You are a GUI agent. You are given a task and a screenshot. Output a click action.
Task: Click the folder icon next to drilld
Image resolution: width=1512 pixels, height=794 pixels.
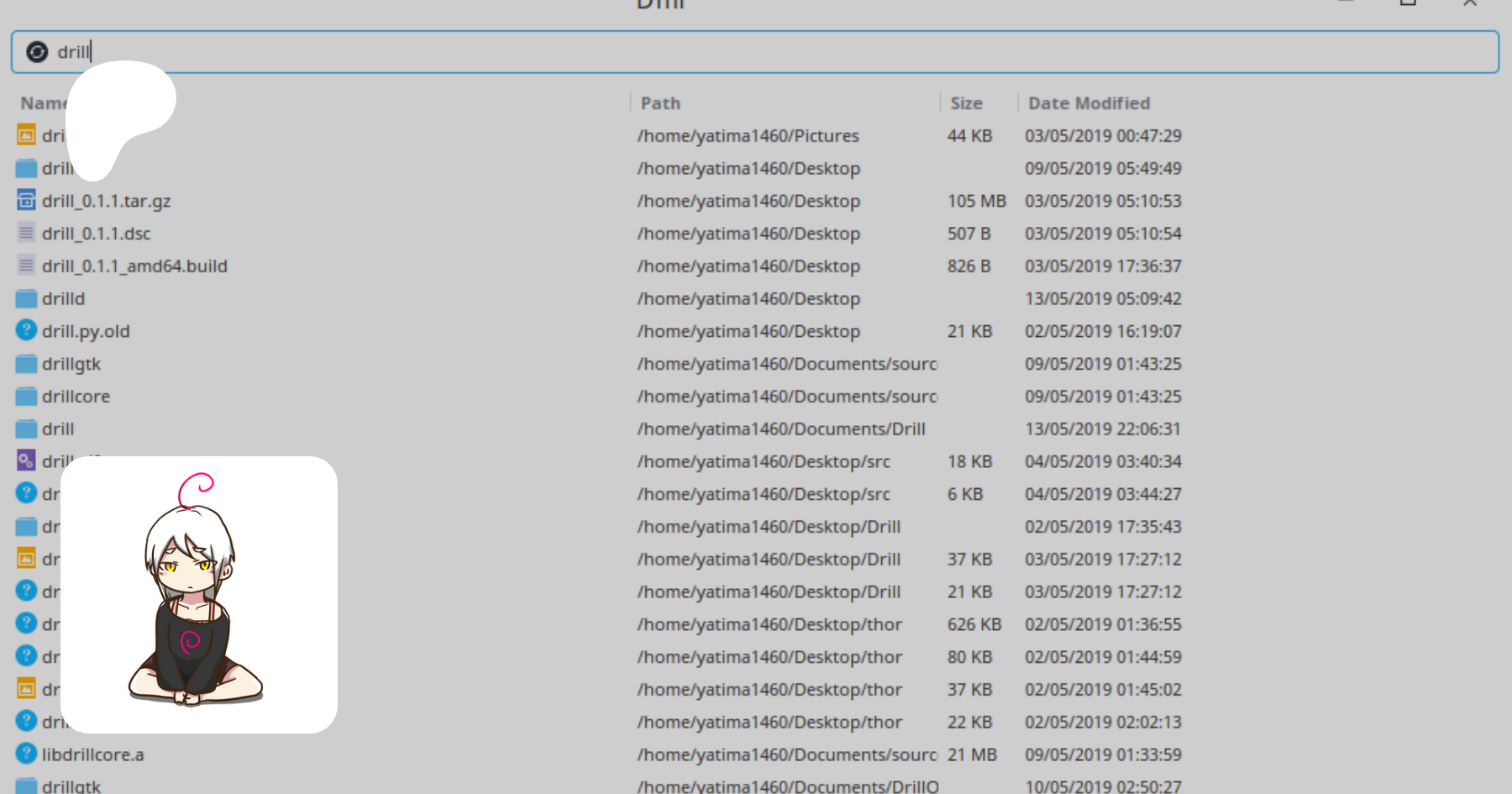click(26, 298)
